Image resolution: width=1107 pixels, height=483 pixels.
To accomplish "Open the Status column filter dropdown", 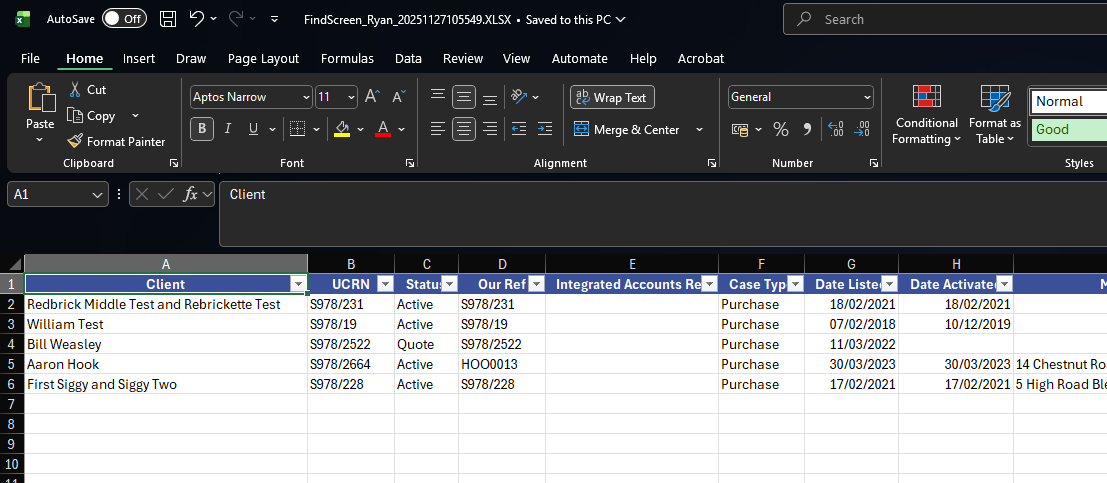I will tap(449, 285).
